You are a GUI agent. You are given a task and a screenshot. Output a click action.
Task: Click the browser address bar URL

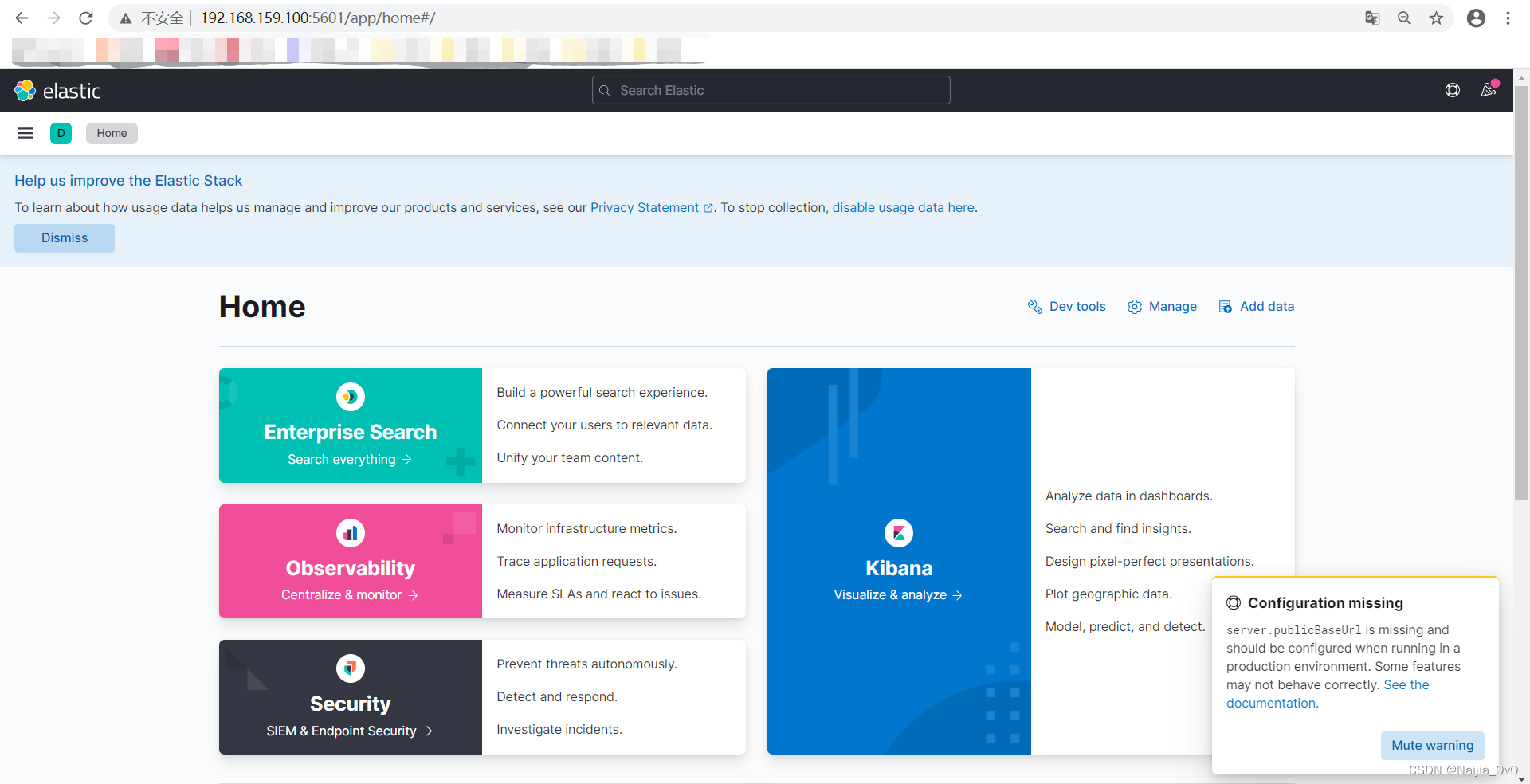coord(317,18)
